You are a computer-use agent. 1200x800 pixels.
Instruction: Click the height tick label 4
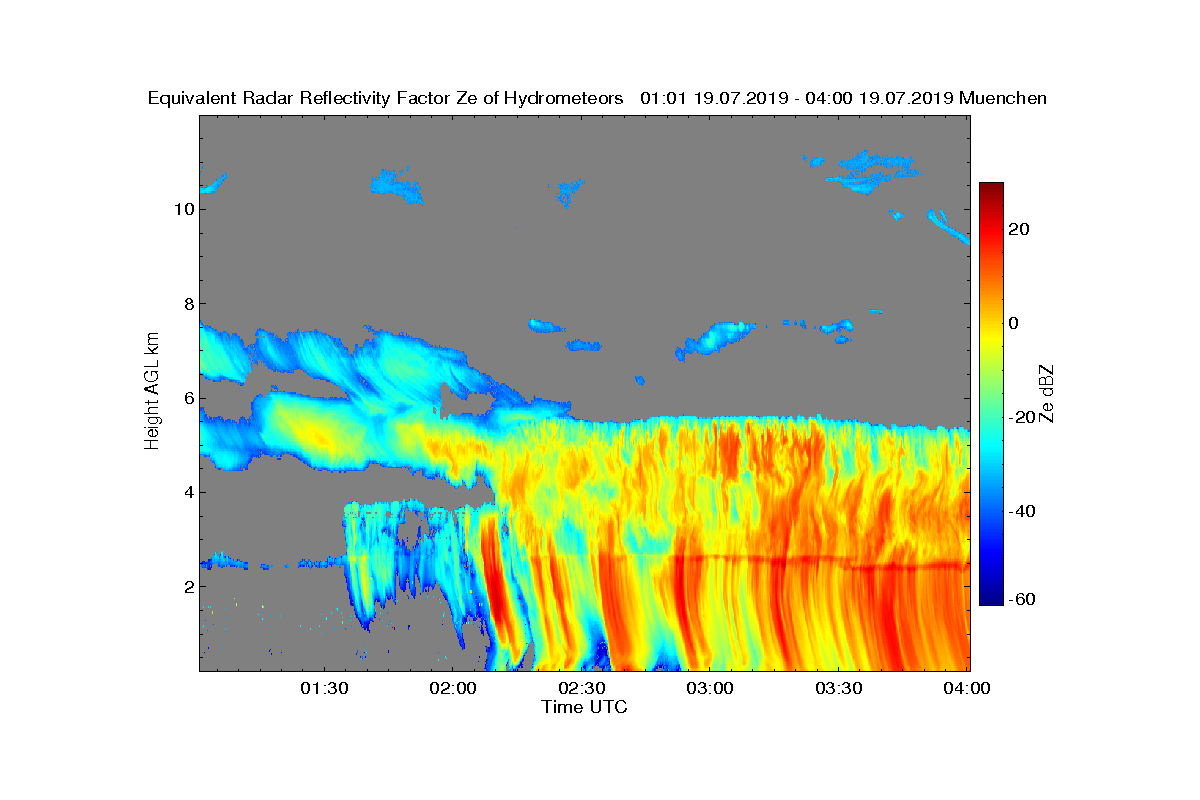(188, 492)
